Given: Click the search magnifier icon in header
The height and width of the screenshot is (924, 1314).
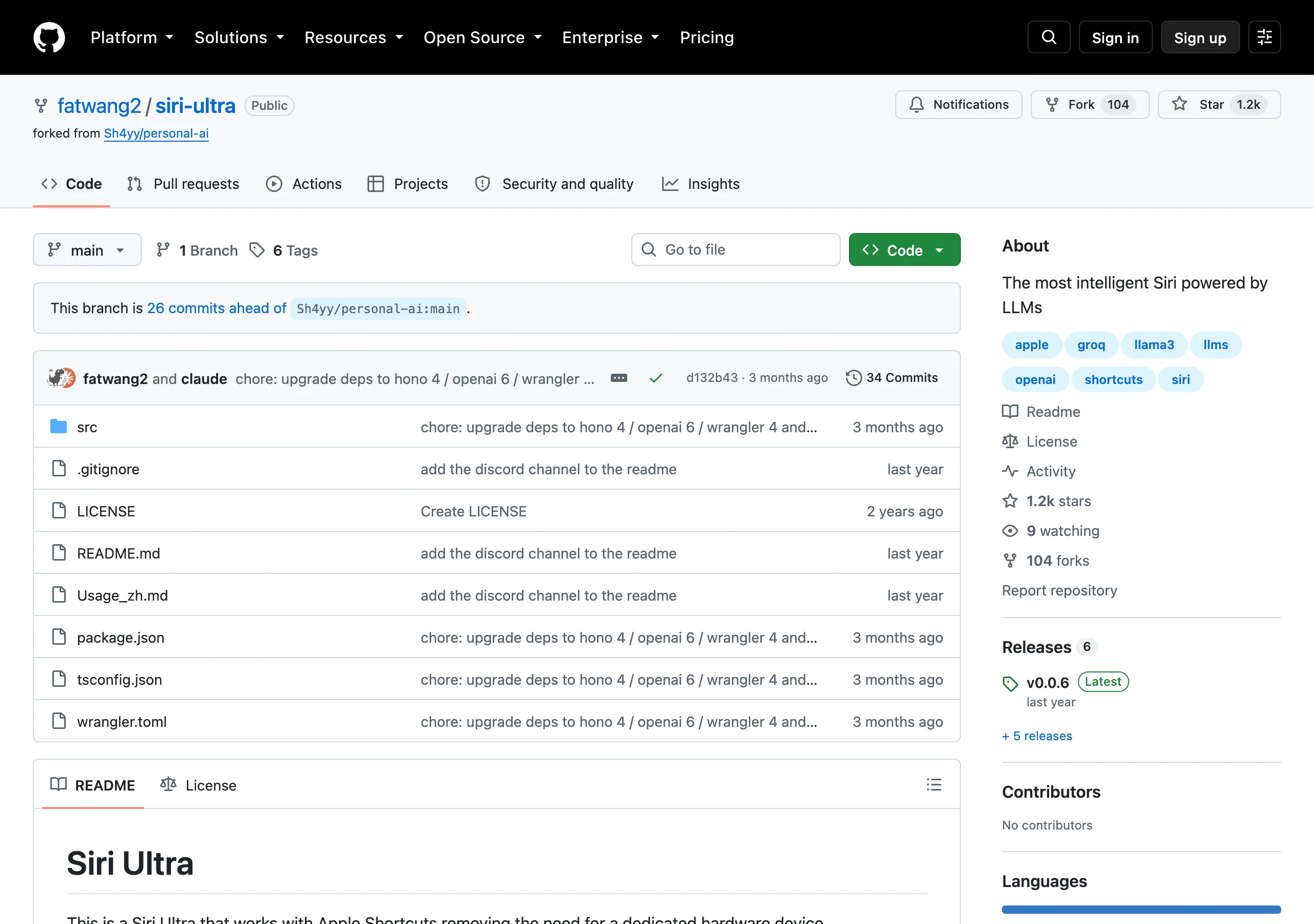Looking at the screenshot, I should coord(1049,37).
